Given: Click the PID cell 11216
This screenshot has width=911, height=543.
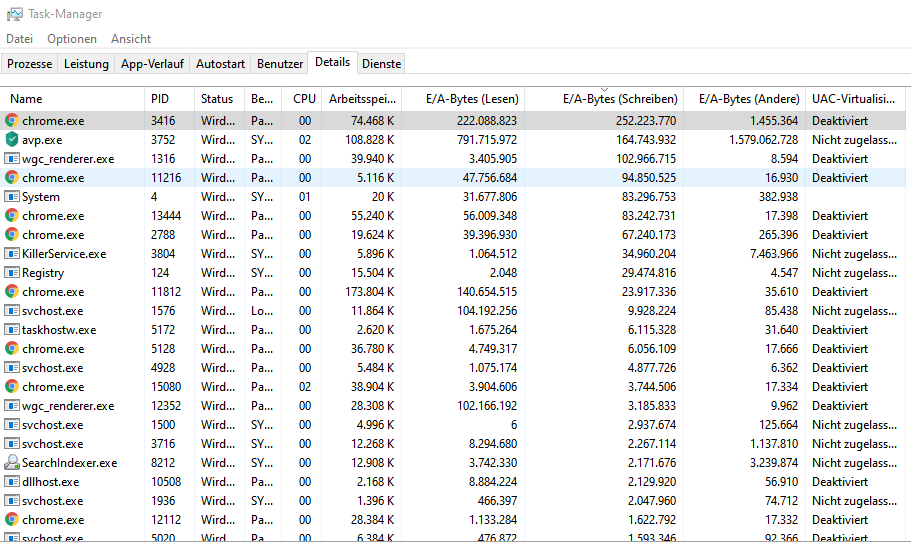Looking at the screenshot, I should click(166, 178).
